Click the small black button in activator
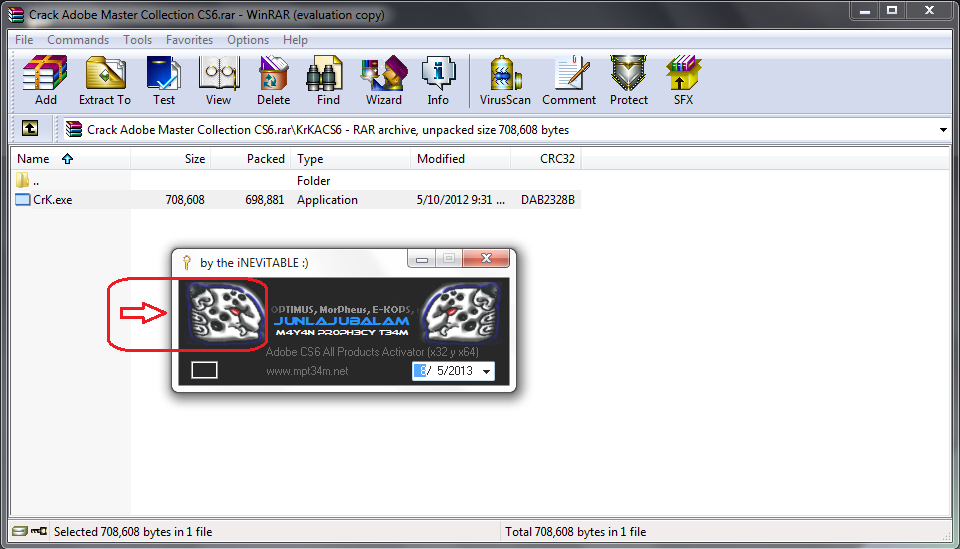Screen dimensions: 960x549 [204, 370]
